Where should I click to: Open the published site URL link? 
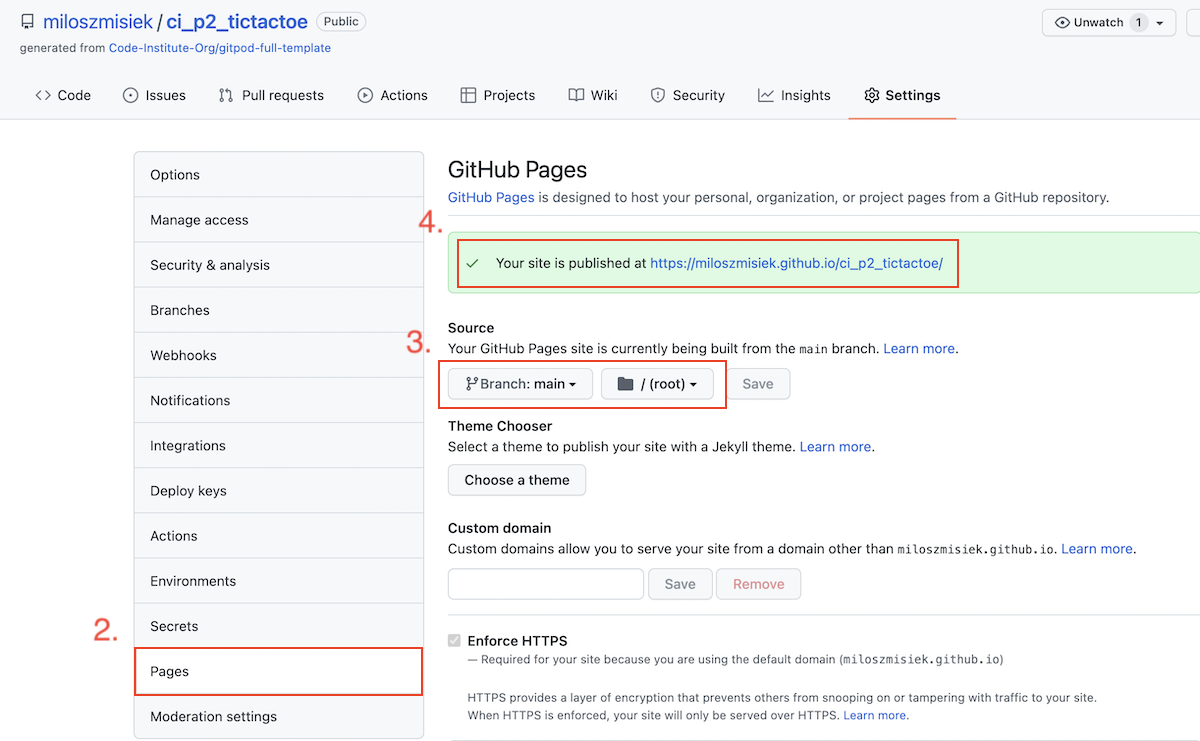pyautogui.click(x=796, y=264)
